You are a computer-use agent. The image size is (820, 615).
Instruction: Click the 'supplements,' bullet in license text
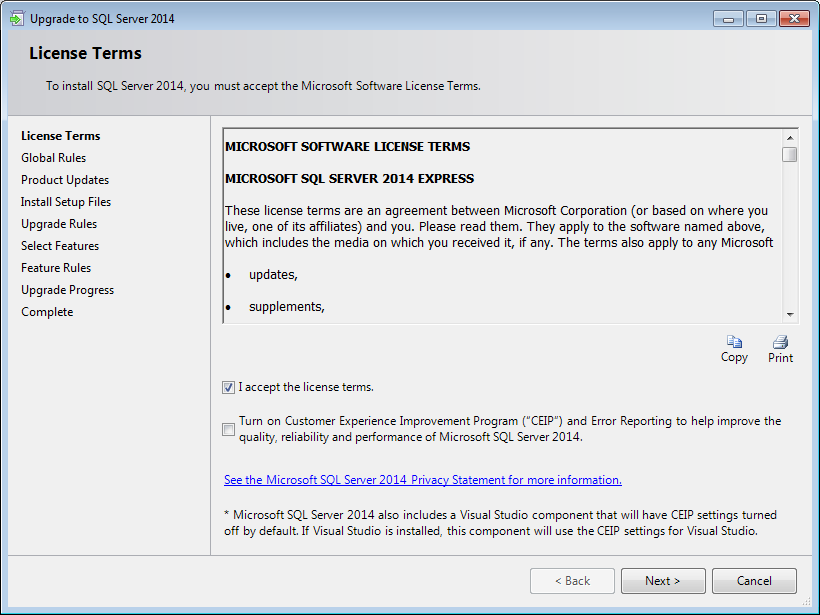[287, 306]
